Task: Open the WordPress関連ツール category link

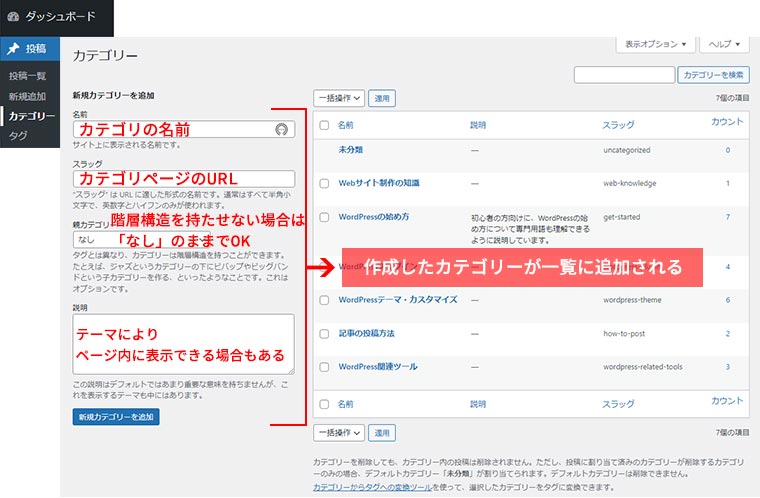Action: point(378,367)
